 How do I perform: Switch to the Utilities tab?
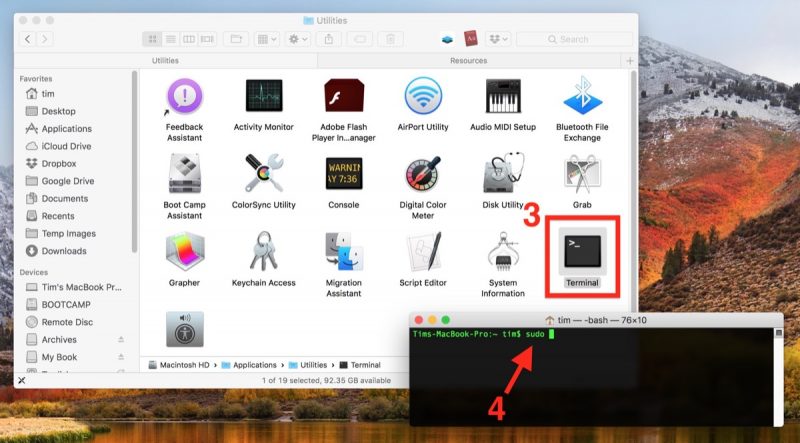point(165,61)
